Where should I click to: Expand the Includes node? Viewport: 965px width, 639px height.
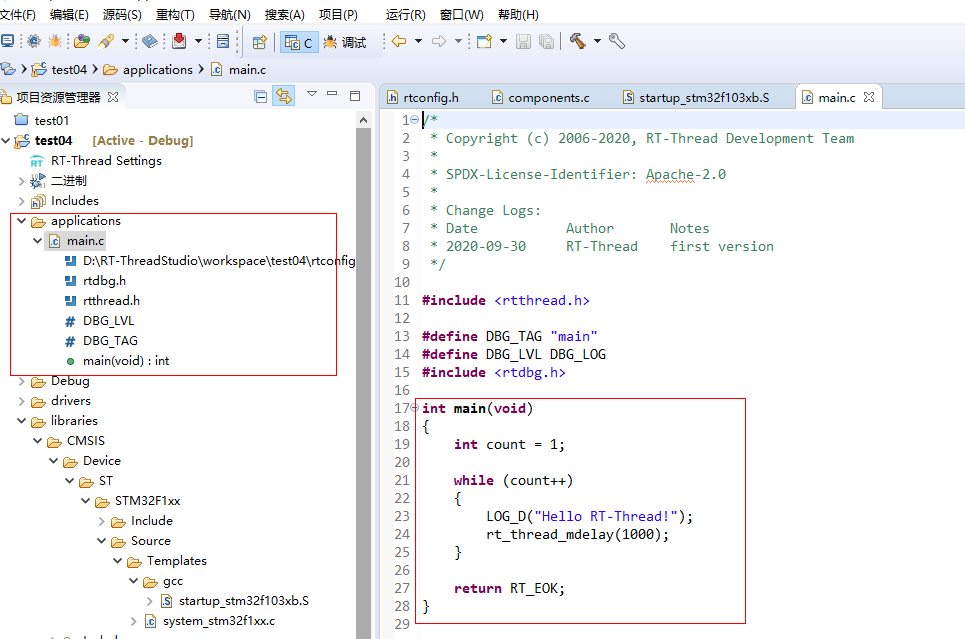22,201
